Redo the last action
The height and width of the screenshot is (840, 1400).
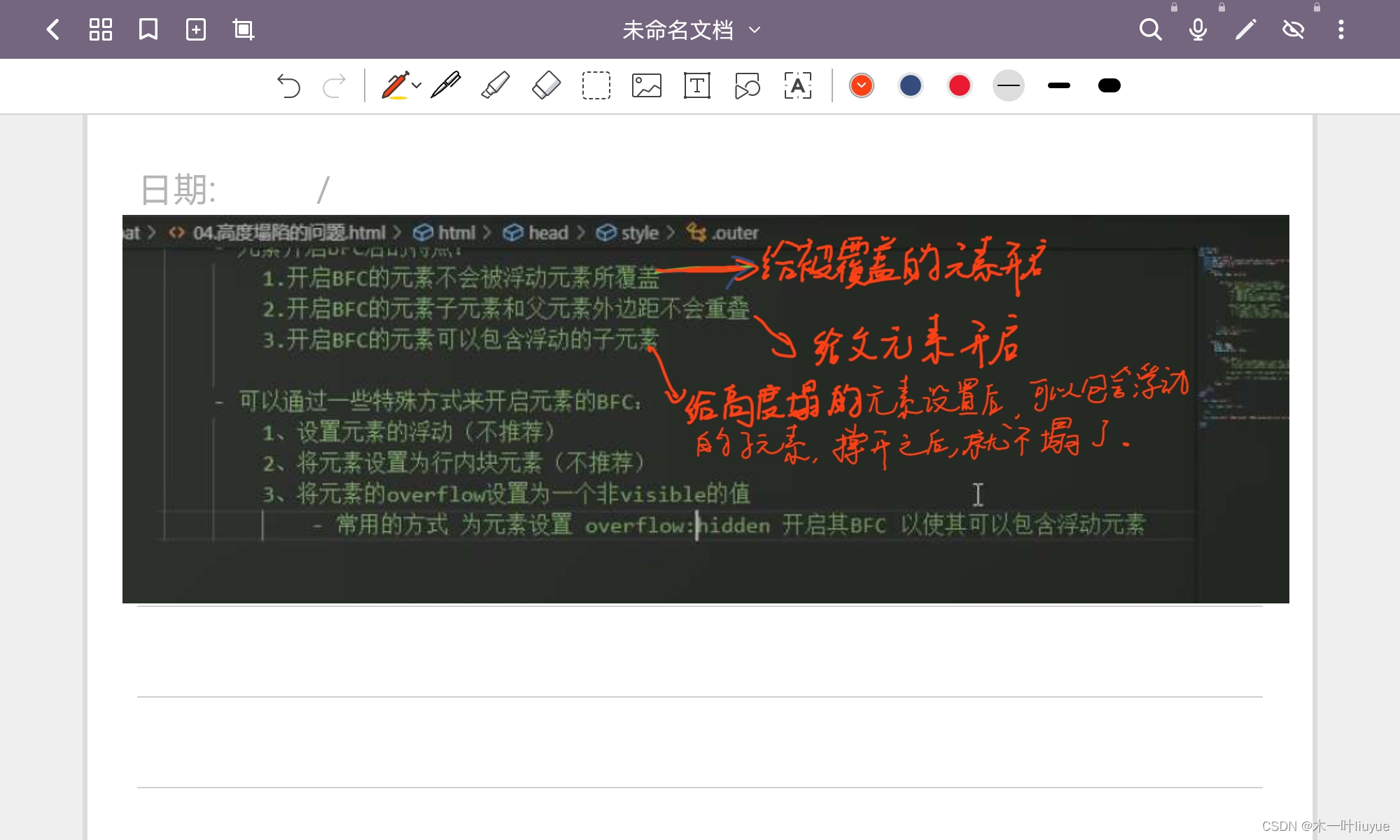pyautogui.click(x=334, y=85)
